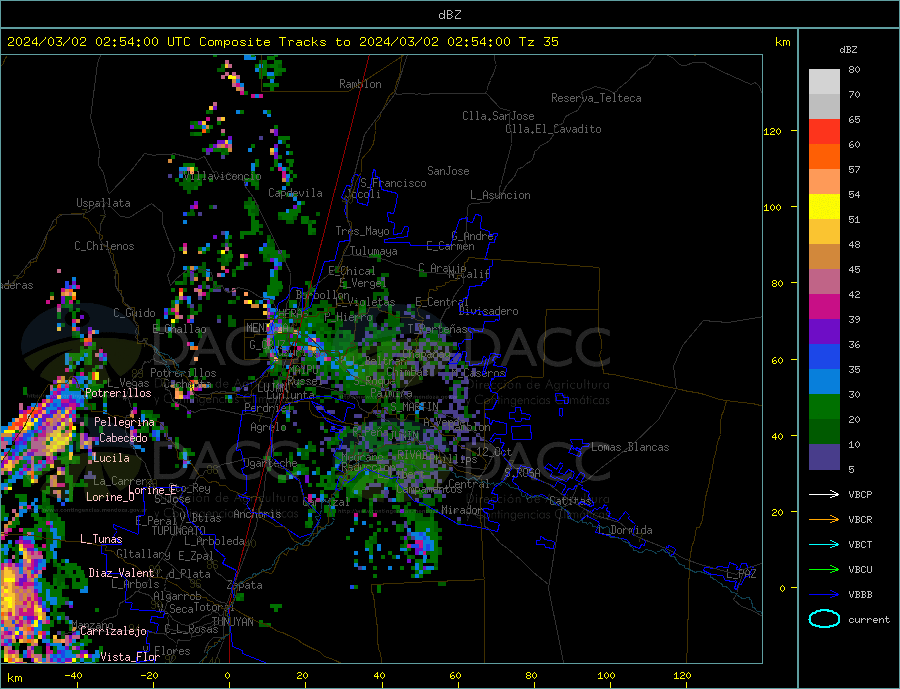Select the yellow 51–54 dBZ legend swatch

pos(824,207)
